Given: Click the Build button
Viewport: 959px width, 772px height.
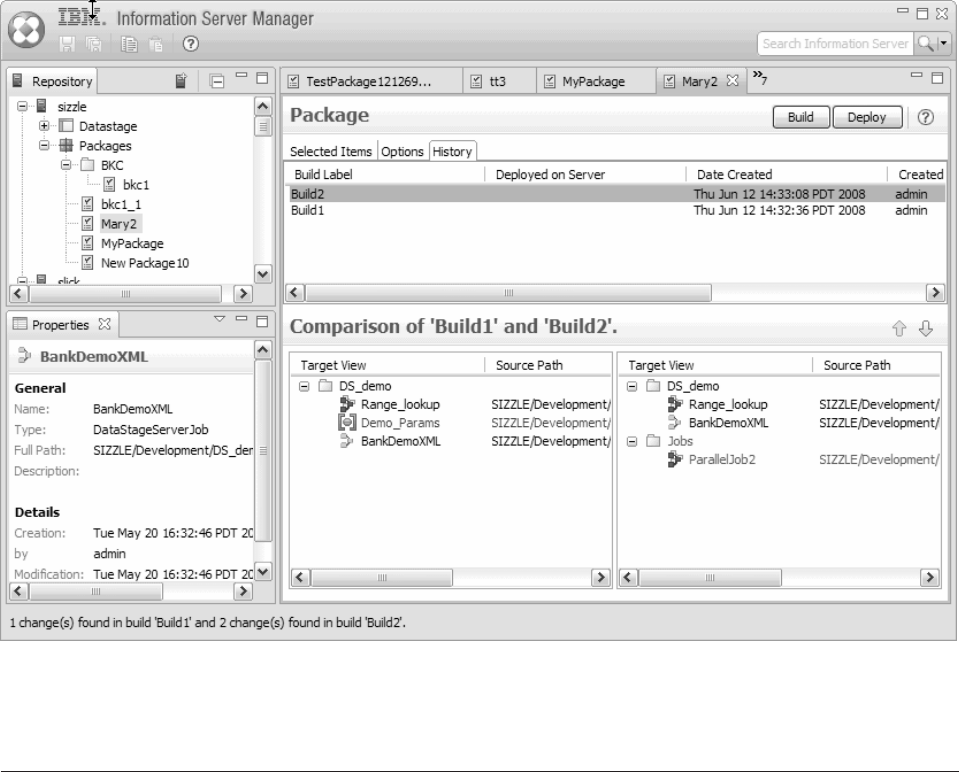Looking at the screenshot, I should pos(801,117).
